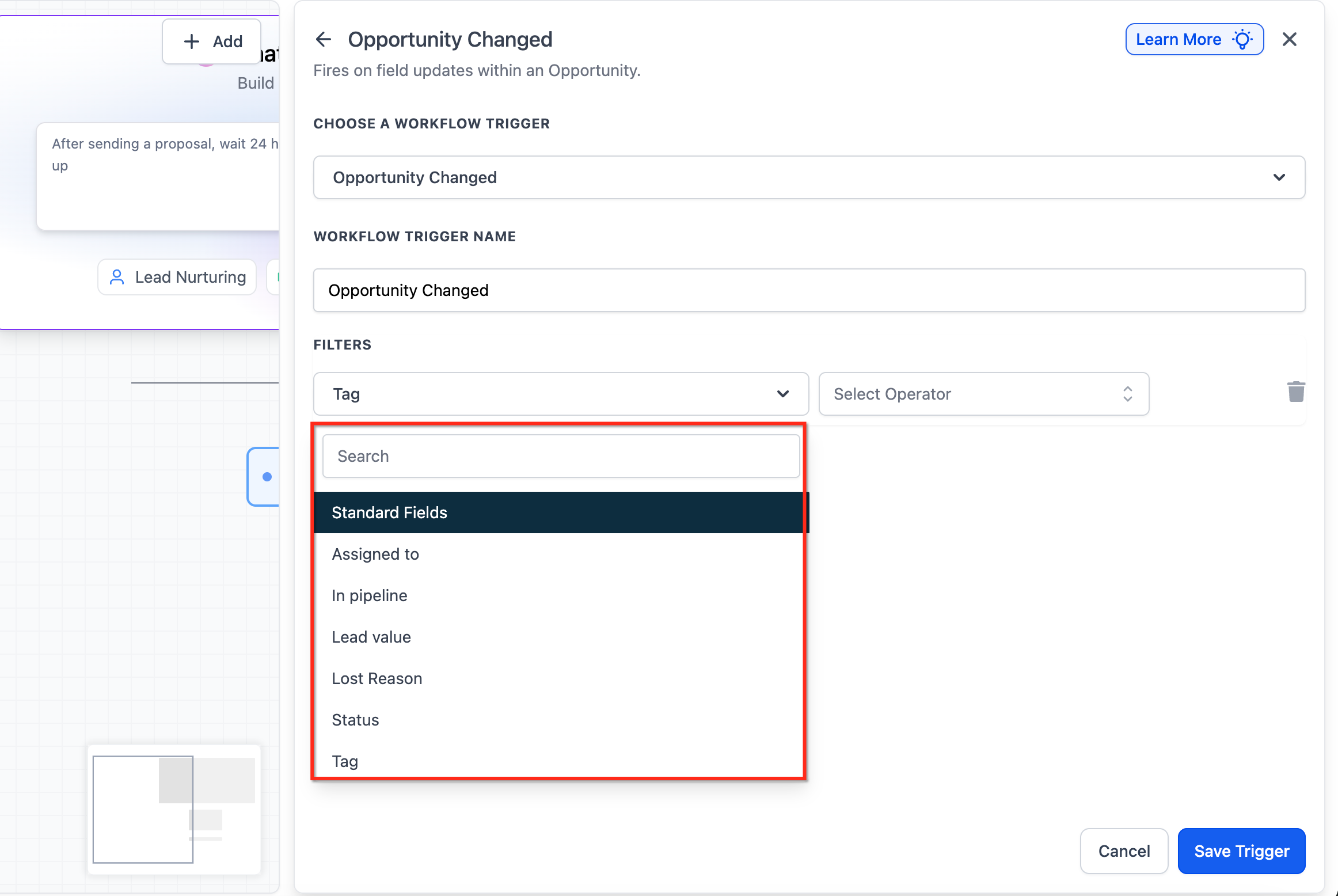This screenshot has height=896, width=1338.
Task: Pick Lead value from the field list
Action: pos(371,637)
